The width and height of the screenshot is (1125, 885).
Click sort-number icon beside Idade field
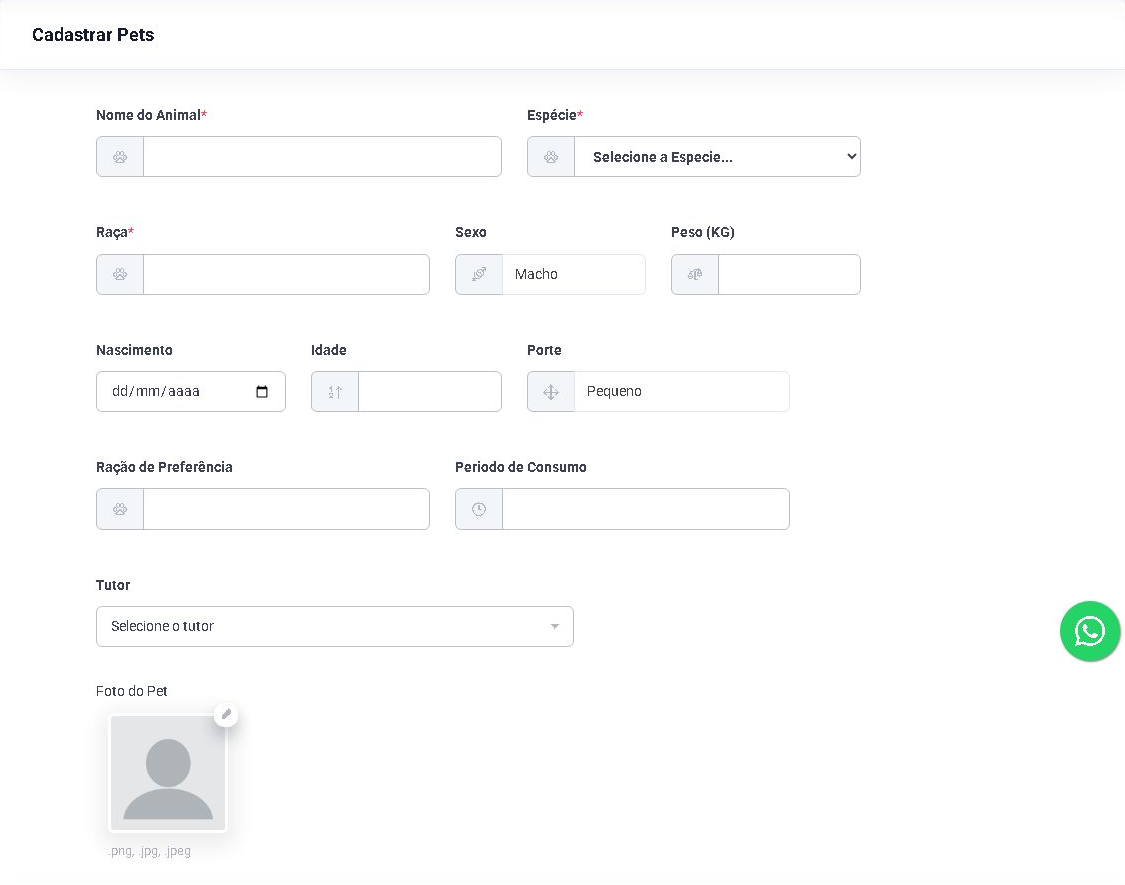[335, 392]
